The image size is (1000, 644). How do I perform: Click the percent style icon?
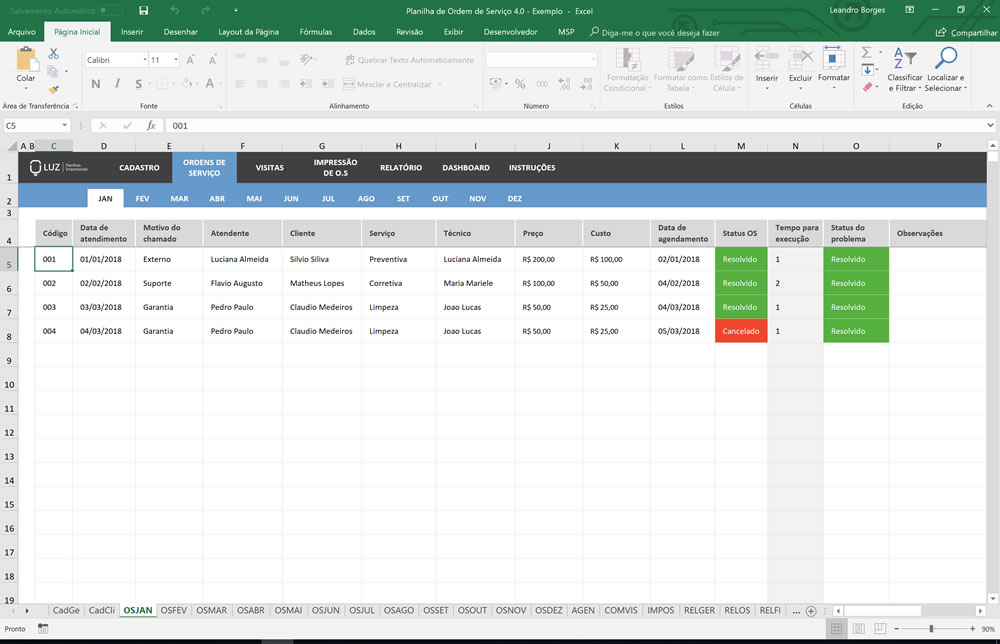(x=520, y=84)
